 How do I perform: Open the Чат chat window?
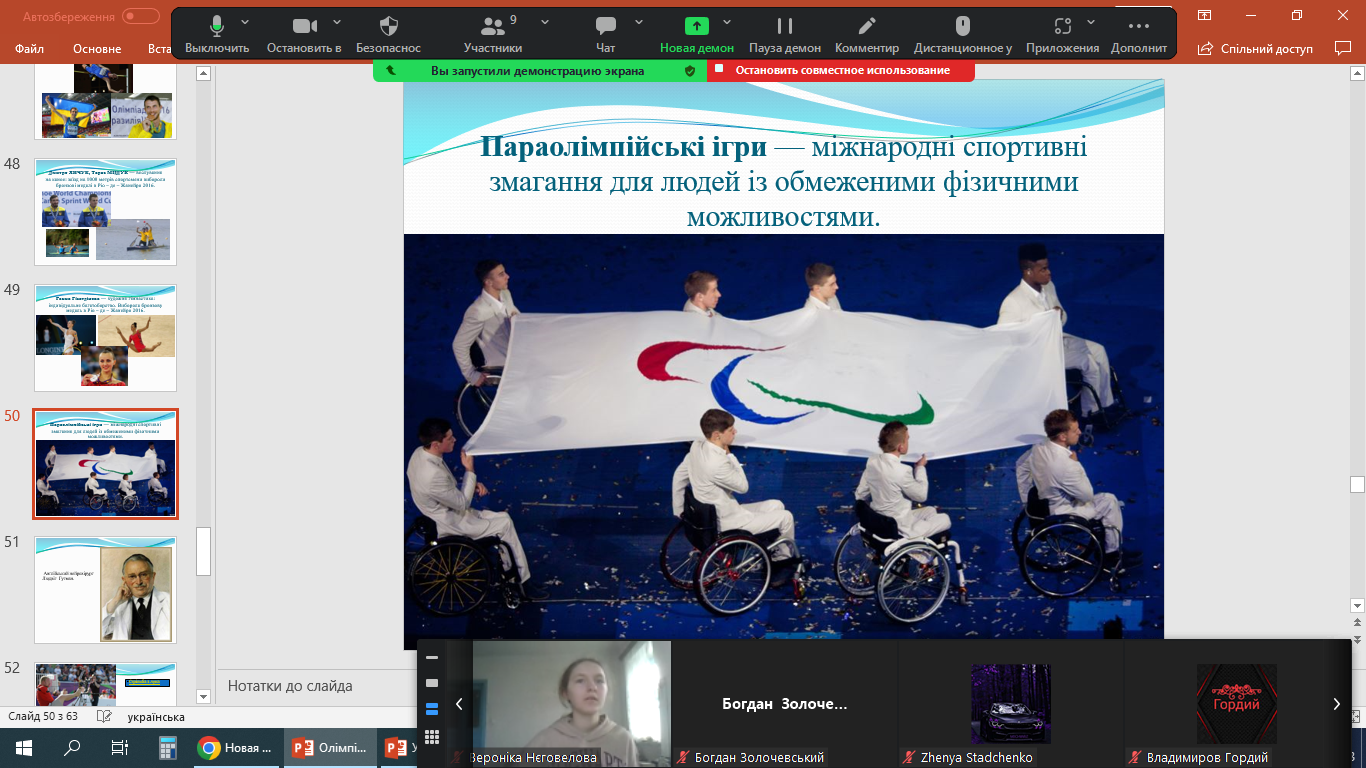point(605,33)
